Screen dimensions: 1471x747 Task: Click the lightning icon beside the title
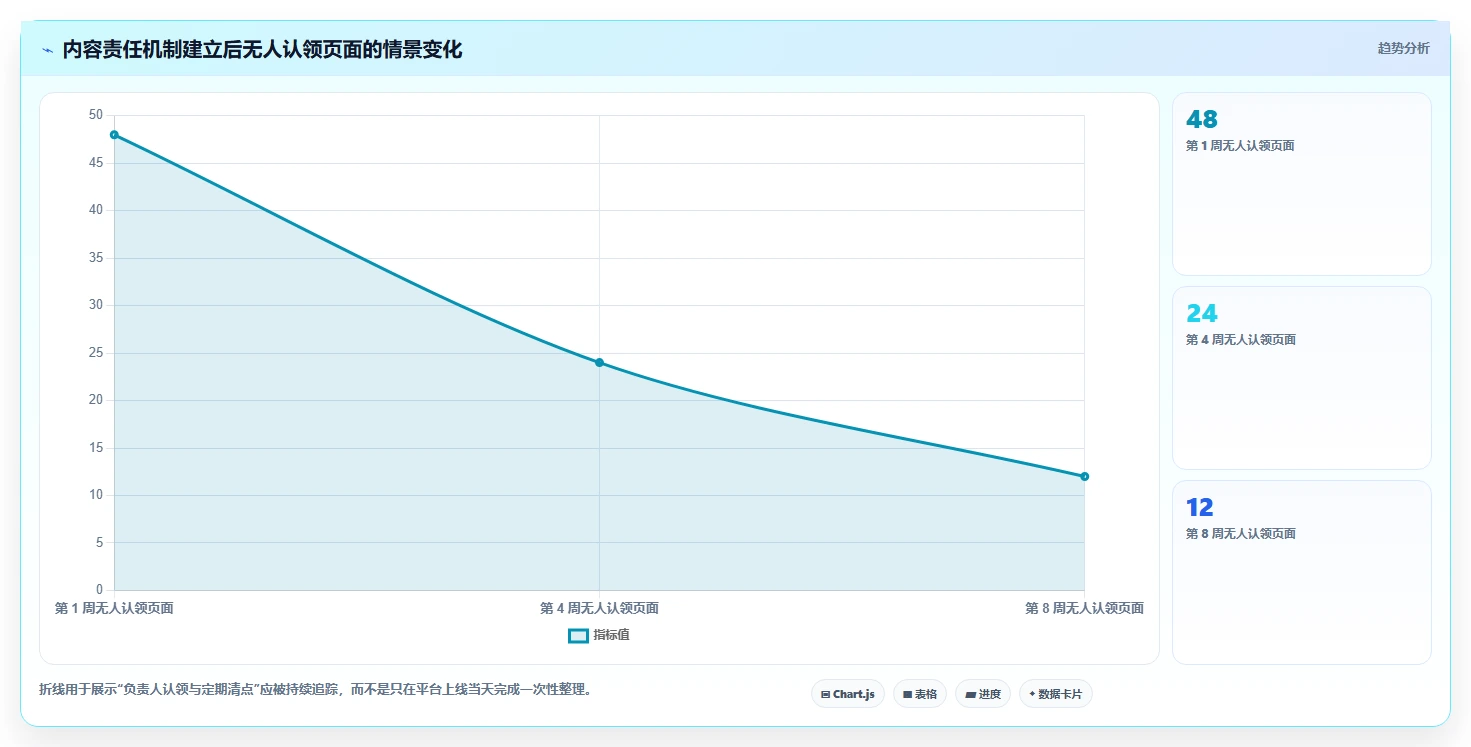[47, 50]
